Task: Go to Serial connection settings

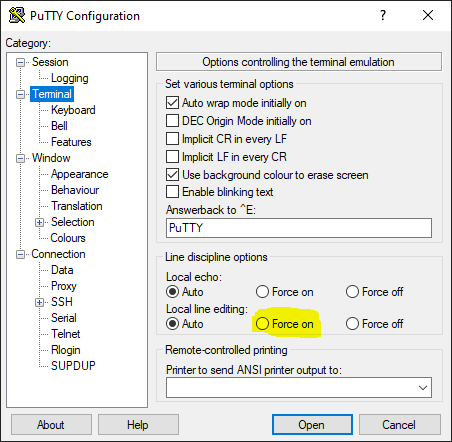Action: [x=64, y=318]
